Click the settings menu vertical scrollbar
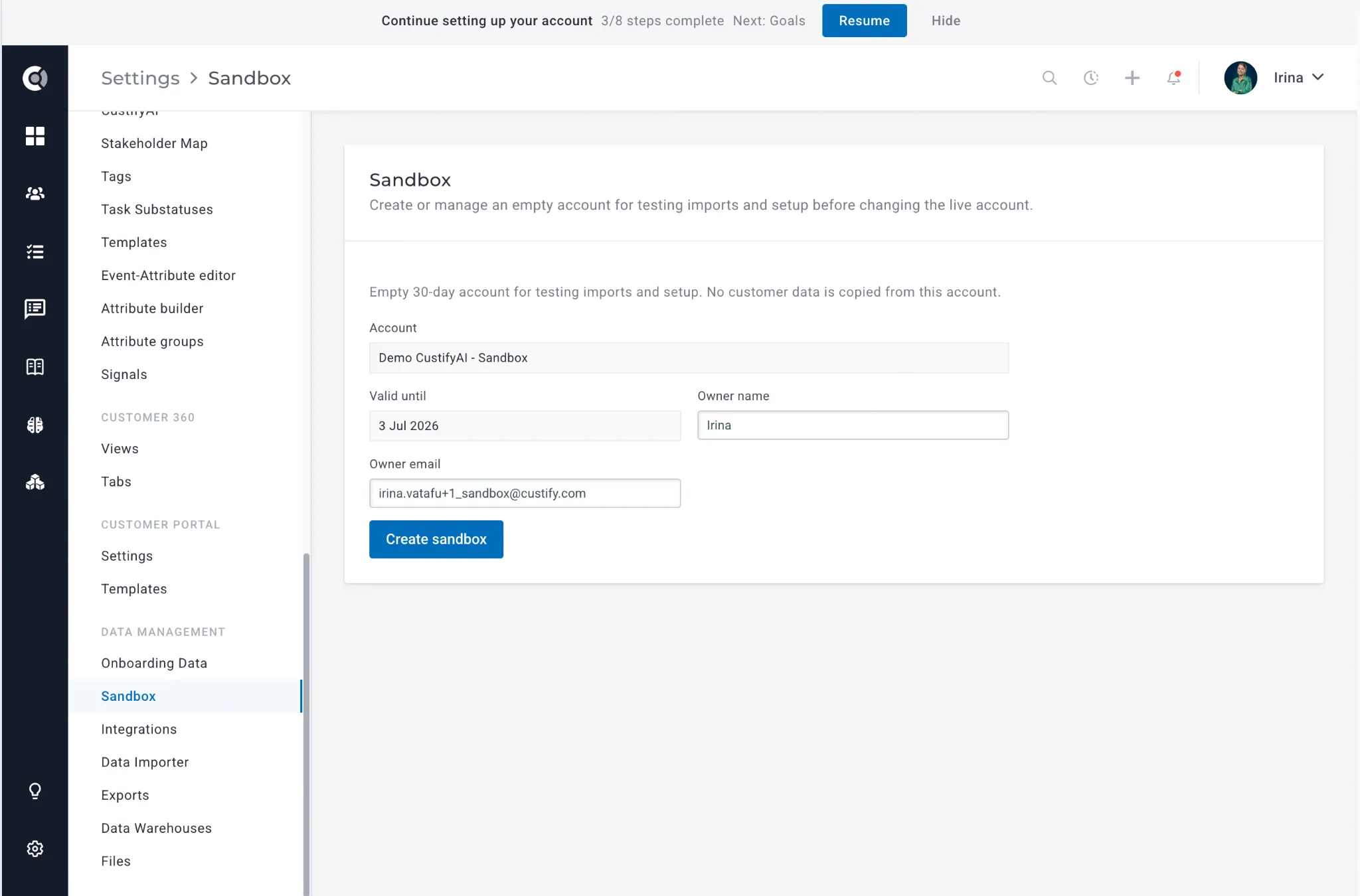 [x=306, y=723]
